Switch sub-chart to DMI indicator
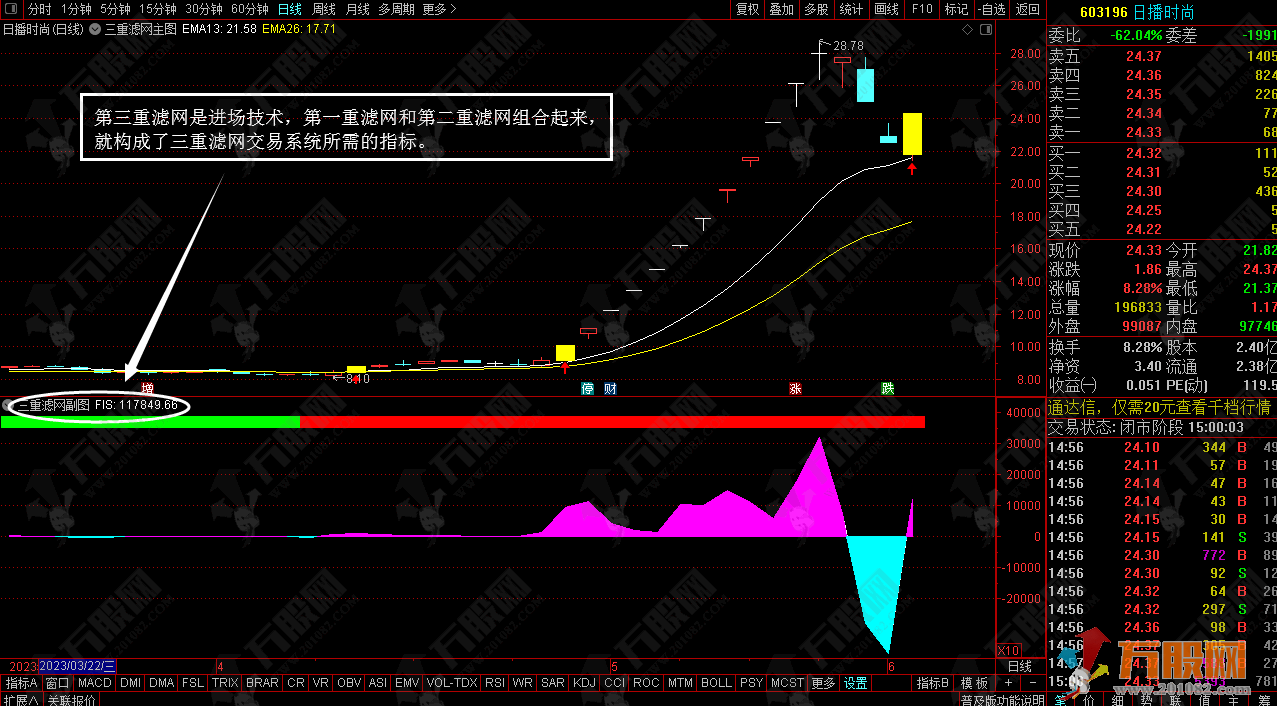The image size is (1277, 706). [130, 683]
